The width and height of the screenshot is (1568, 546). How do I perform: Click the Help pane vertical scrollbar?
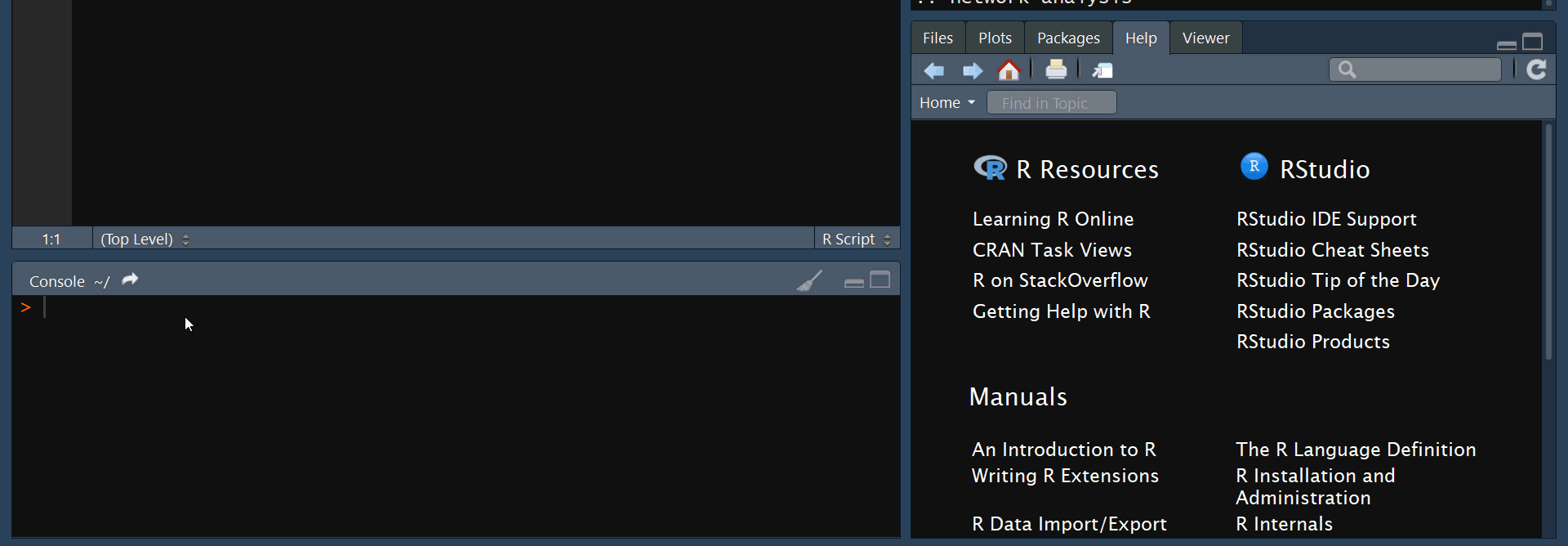1548,241
